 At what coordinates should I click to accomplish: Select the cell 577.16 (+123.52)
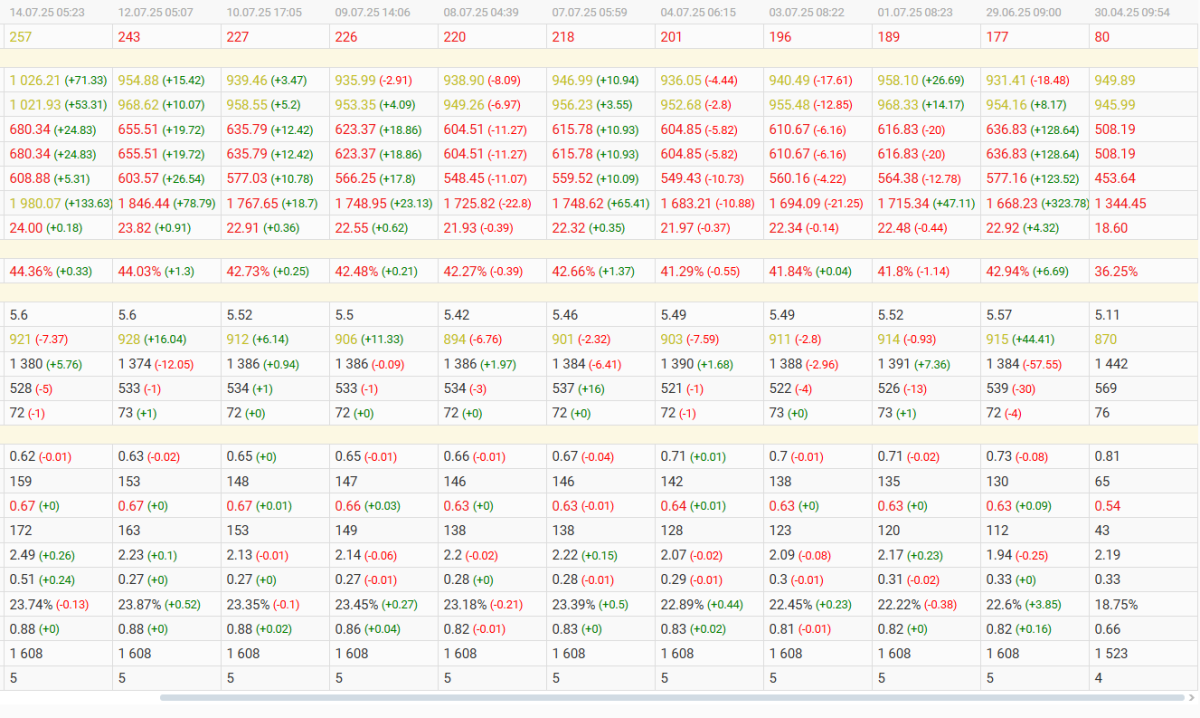(1033, 179)
